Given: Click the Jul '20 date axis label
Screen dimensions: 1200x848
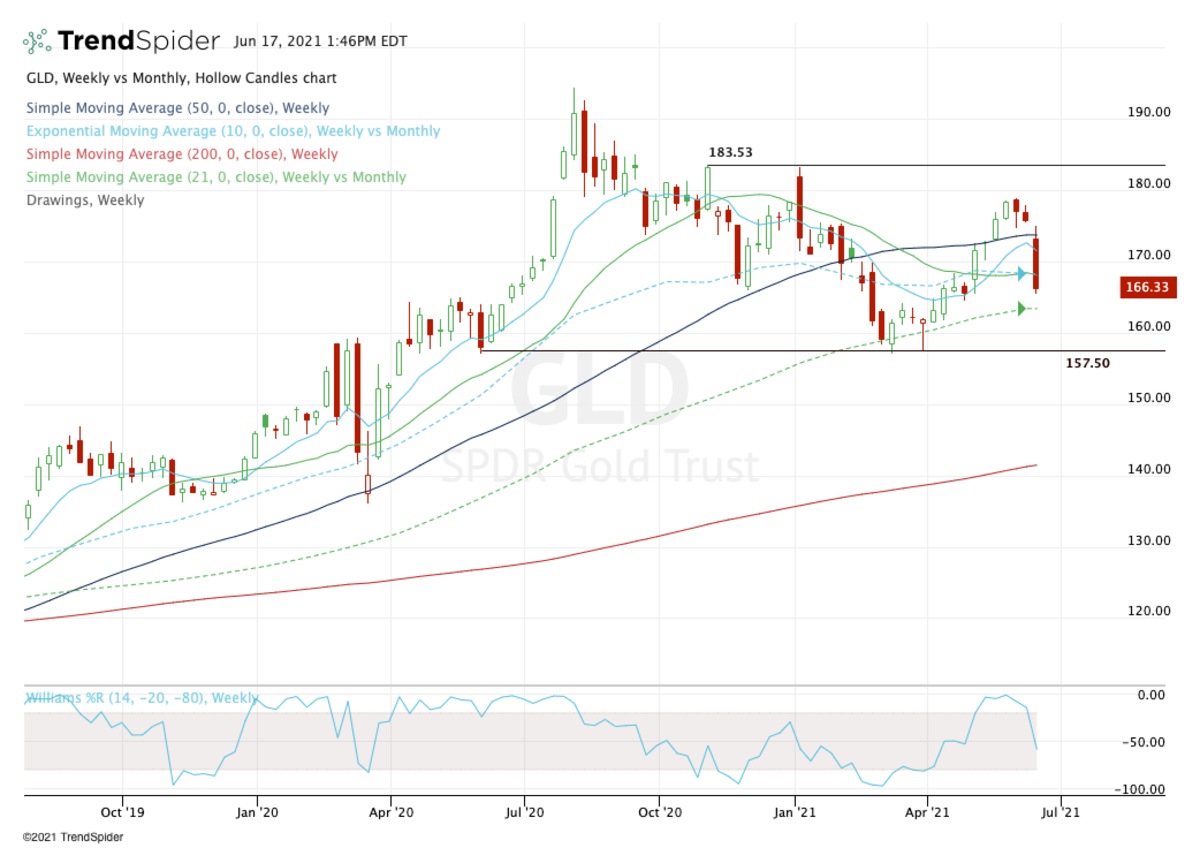Looking at the screenshot, I should tap(525, 812).
